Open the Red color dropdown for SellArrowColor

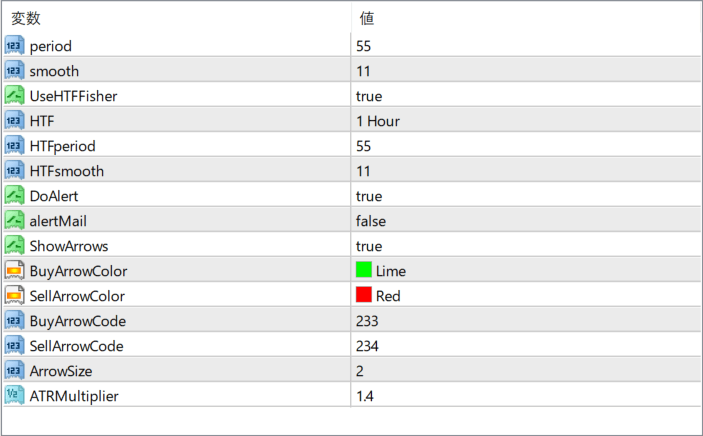[x=526, y=296]
